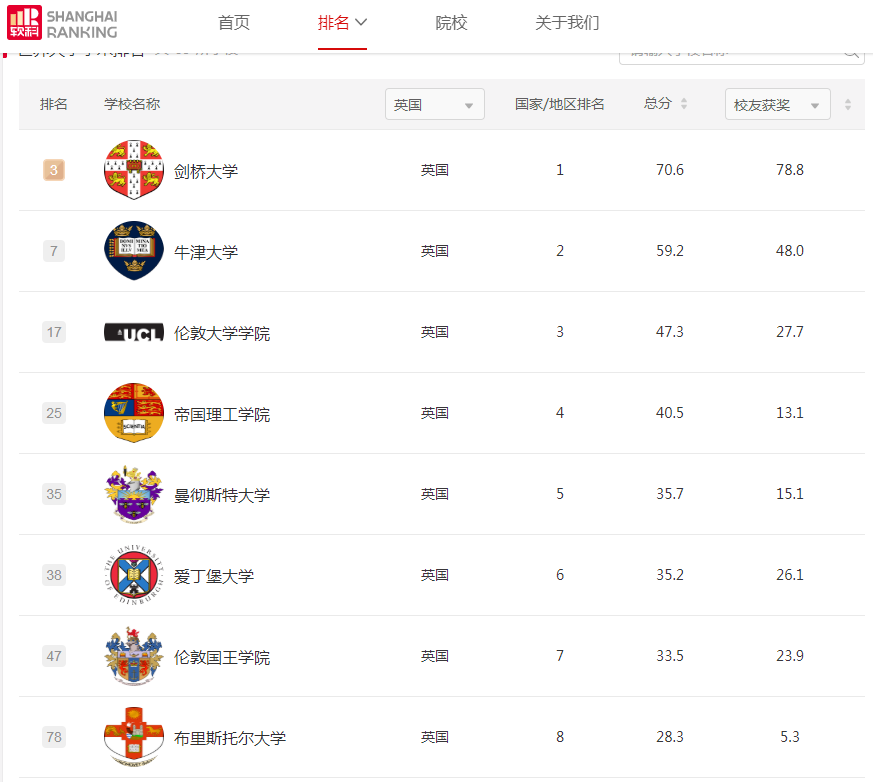Click the rank 25 badge

point(54,413)
